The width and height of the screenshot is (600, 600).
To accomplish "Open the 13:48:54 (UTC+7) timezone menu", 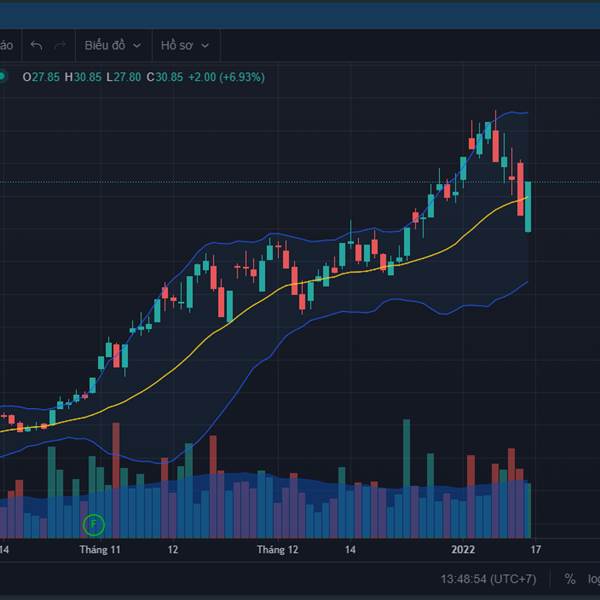I will coord(488,579).
